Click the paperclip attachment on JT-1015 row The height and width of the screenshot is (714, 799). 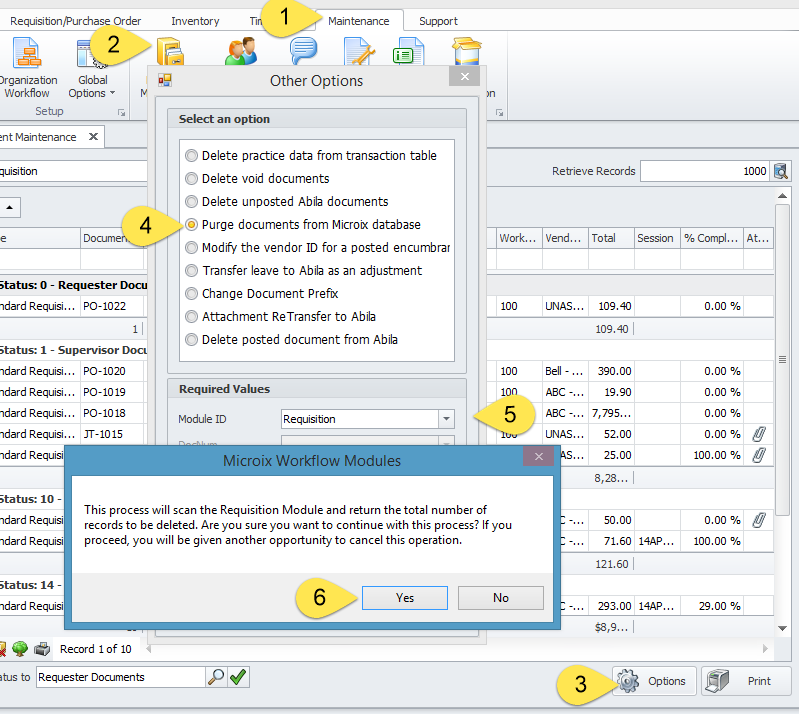[x=759, y=434]
